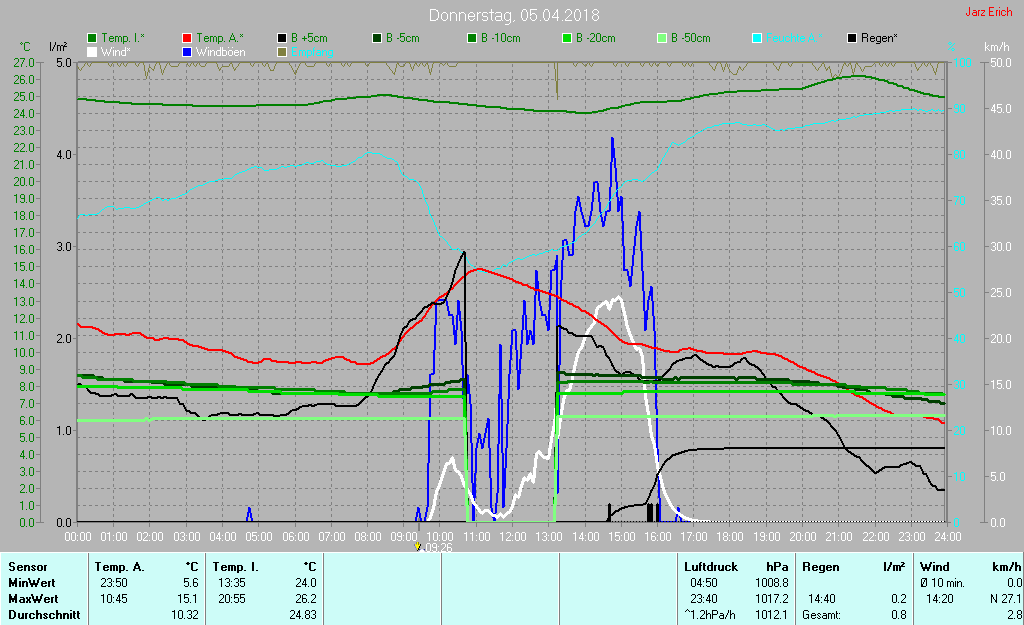Click the red Temp. A. legend swatch
The image size is (1024, 625).
[x=189, y=38]
